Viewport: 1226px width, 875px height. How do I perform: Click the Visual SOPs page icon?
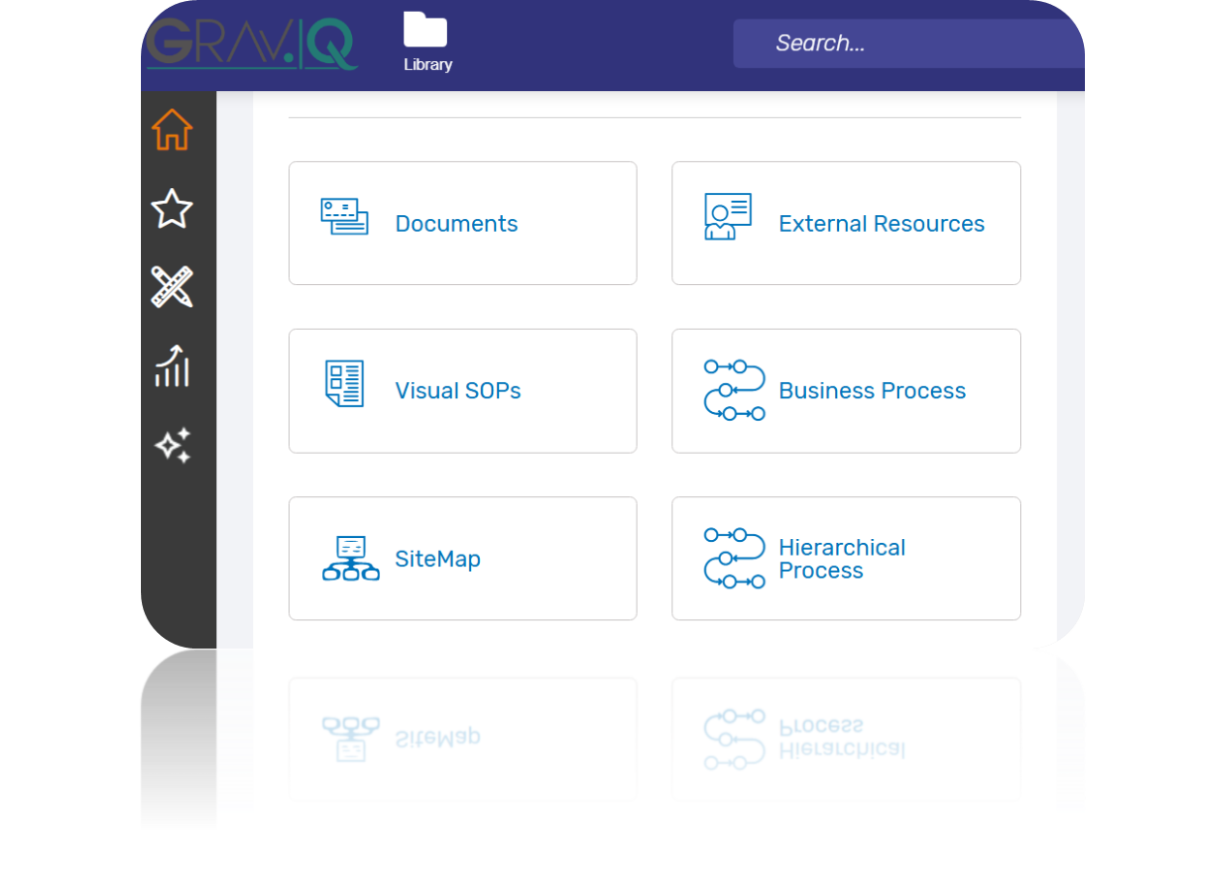pos(345,383)
